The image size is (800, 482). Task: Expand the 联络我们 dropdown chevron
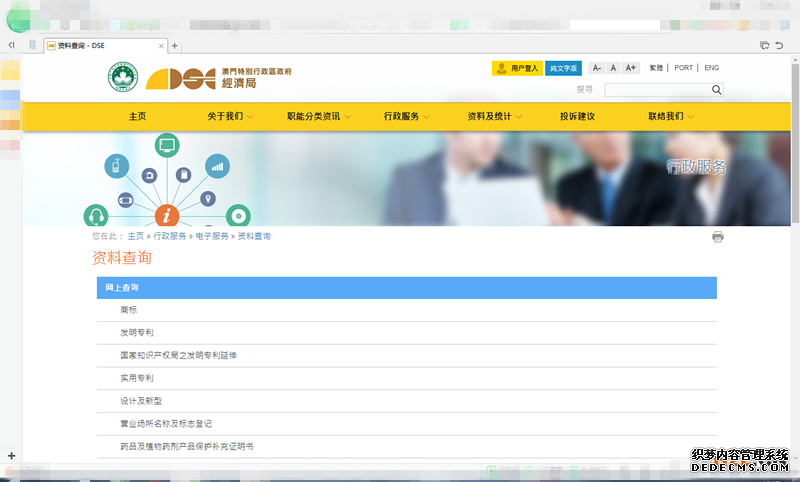[x=691, y=117]
